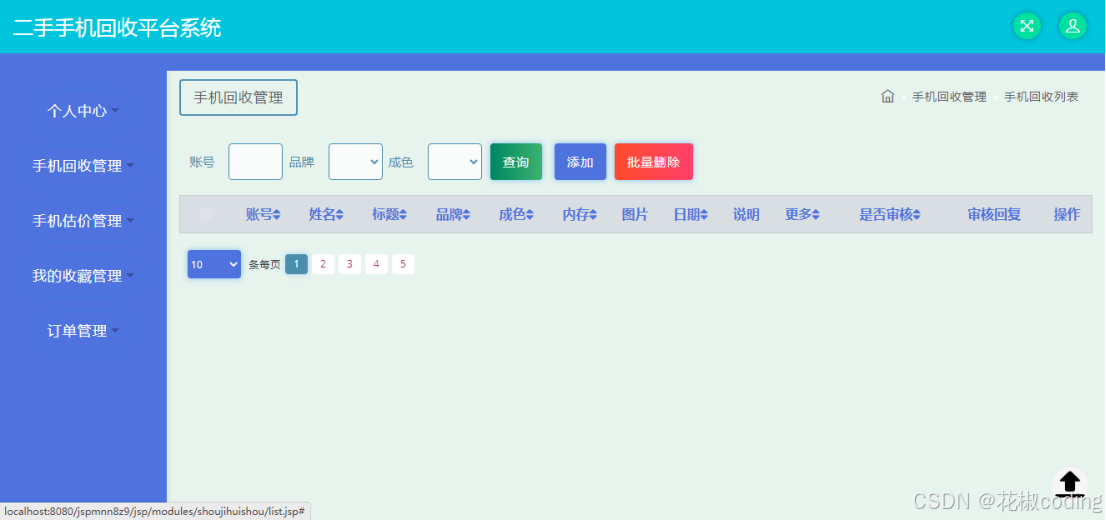The image size is (1106, 521).
Task: Click the 二手手机回收平台系统 title
Action: pyautogui.click(x=117, y=27)
